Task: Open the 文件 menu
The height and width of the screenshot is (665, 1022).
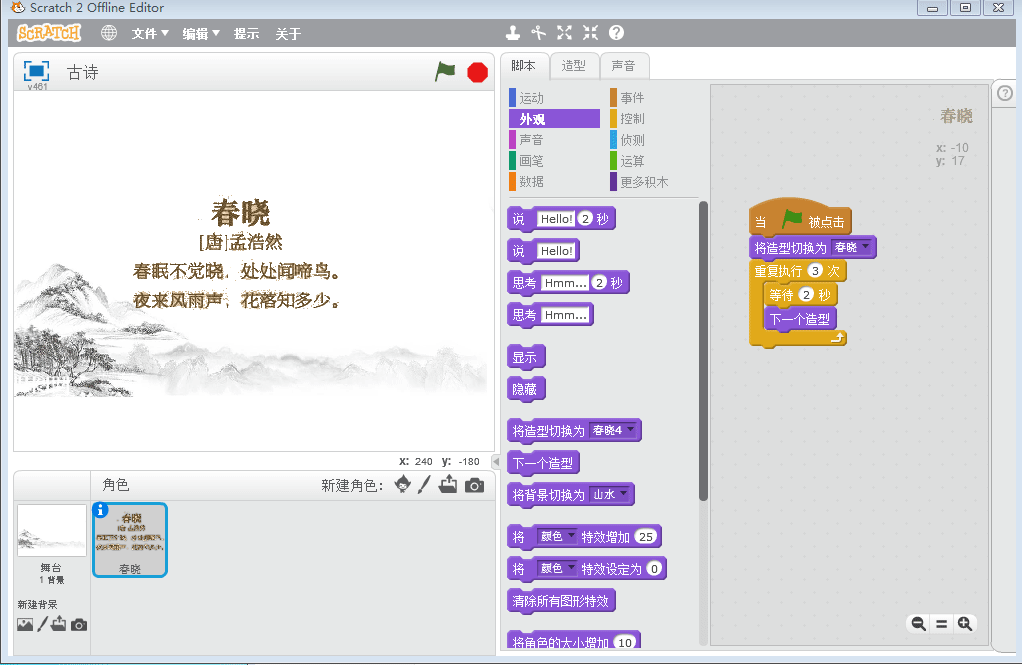Action: pos(150,33)
